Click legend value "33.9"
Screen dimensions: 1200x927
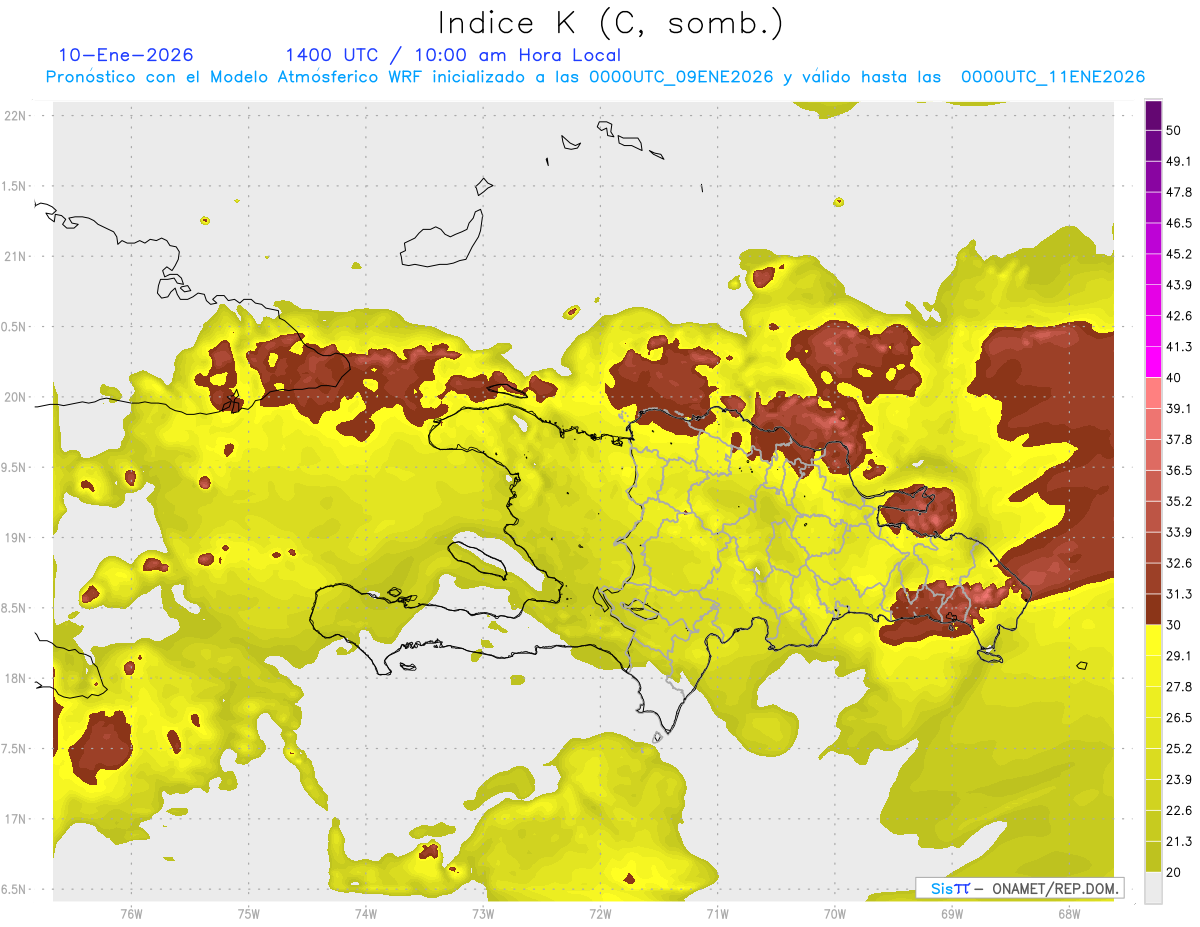pyautogui.click(x=1179, y=532)
